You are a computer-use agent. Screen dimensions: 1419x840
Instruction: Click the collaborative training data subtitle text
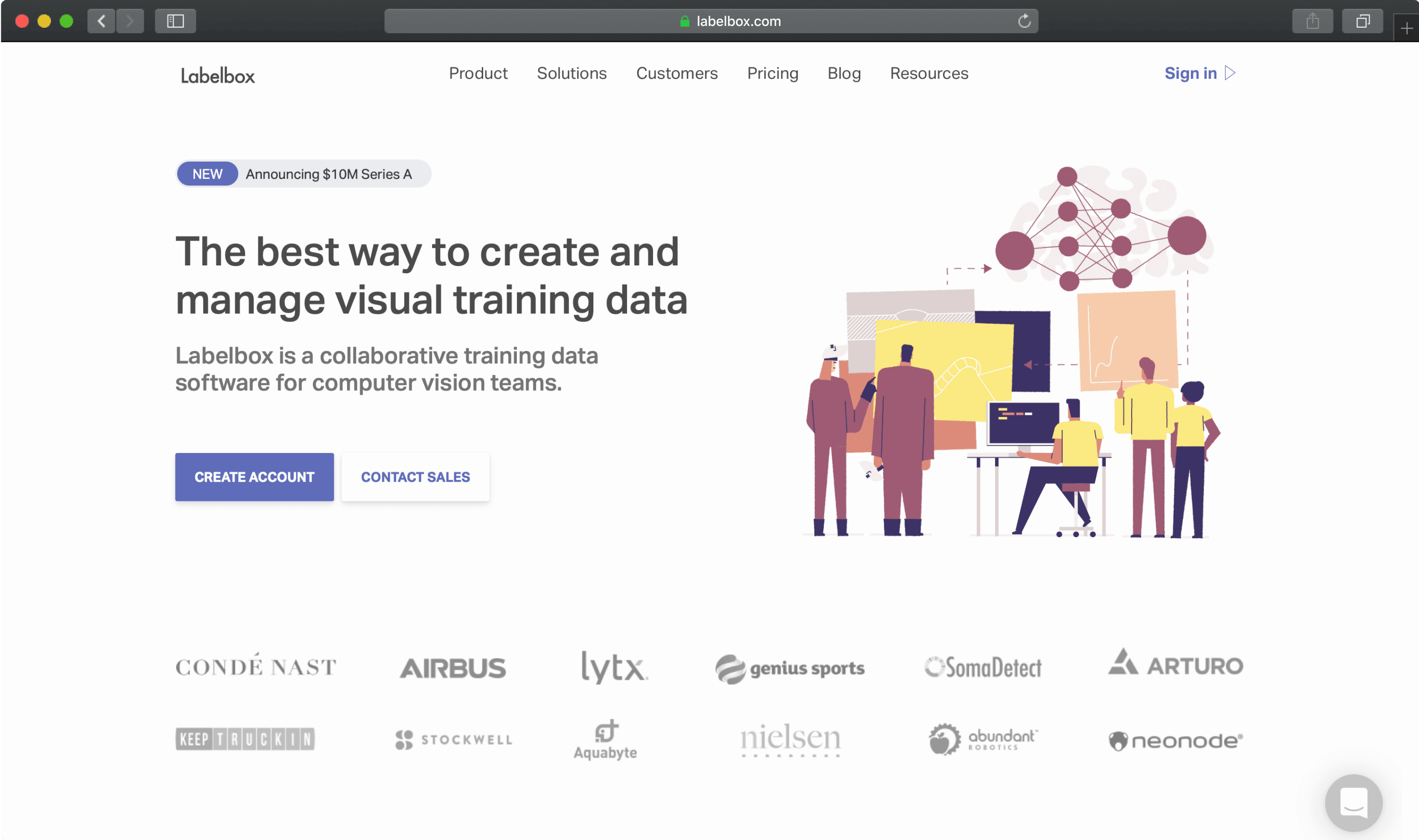pyautogui.click(x=387, y=369)
